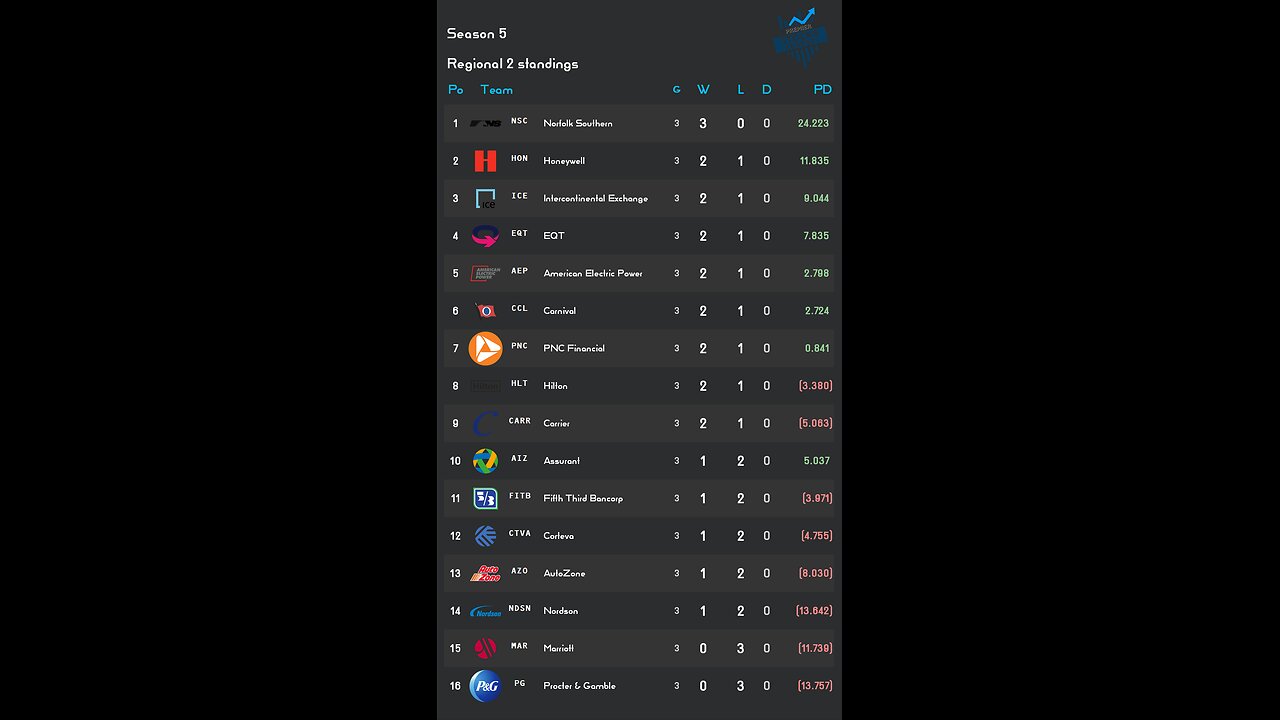This screenshot has height=720, width=1280.
Task: Select the Intercontinental Exchange ICE logo
Action: click(x=486, y=198)
